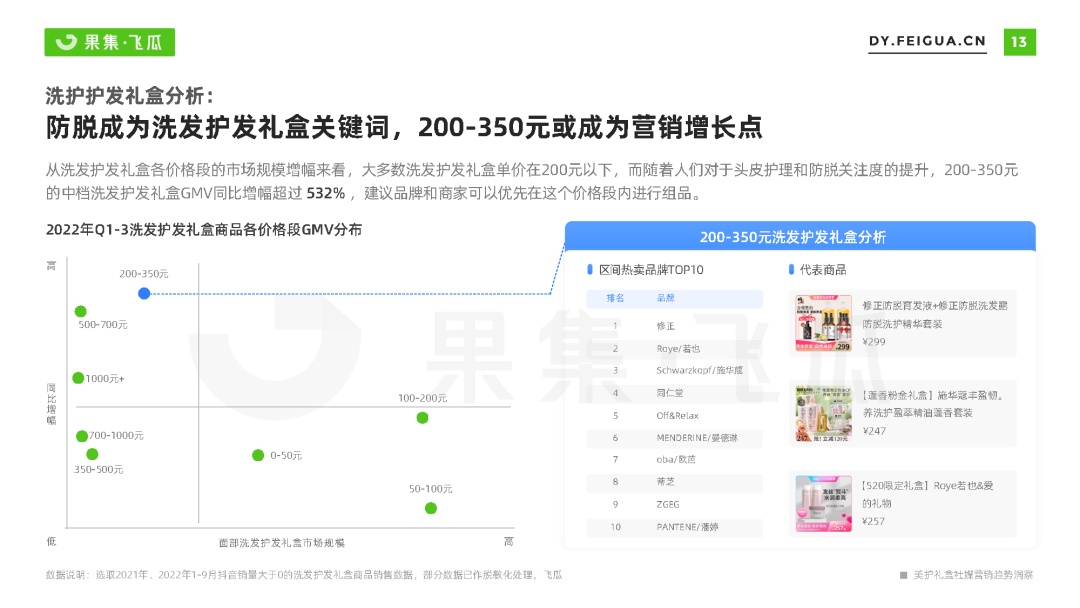Image resolution: width=1080 pixels, height=608 pixels.
Task: Click the page number 13 badge
Action: click(x=1019, y=42)
